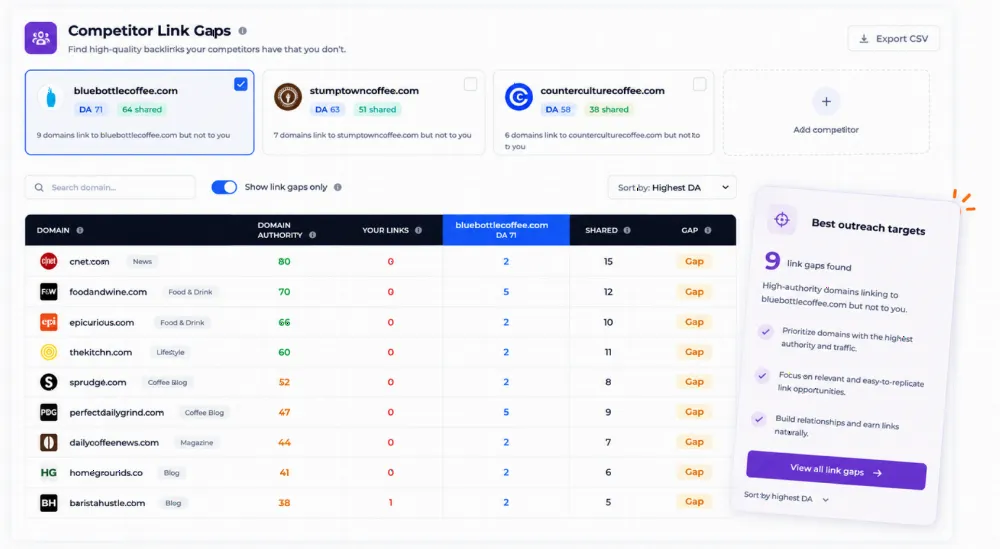Viewport: 1000px width, 549px height.
Task: Open the foodandwine.com domain link
Action: [108, 291]
